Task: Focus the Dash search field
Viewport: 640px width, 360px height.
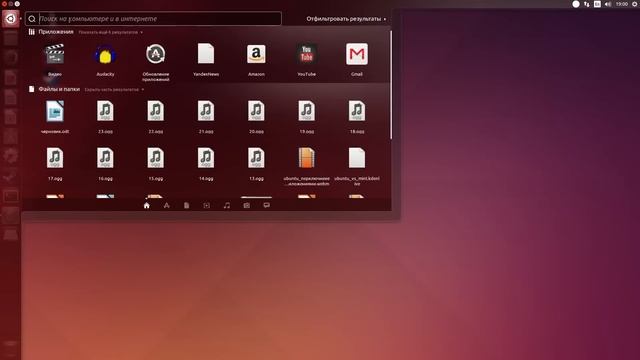Action: coord(153,19)
